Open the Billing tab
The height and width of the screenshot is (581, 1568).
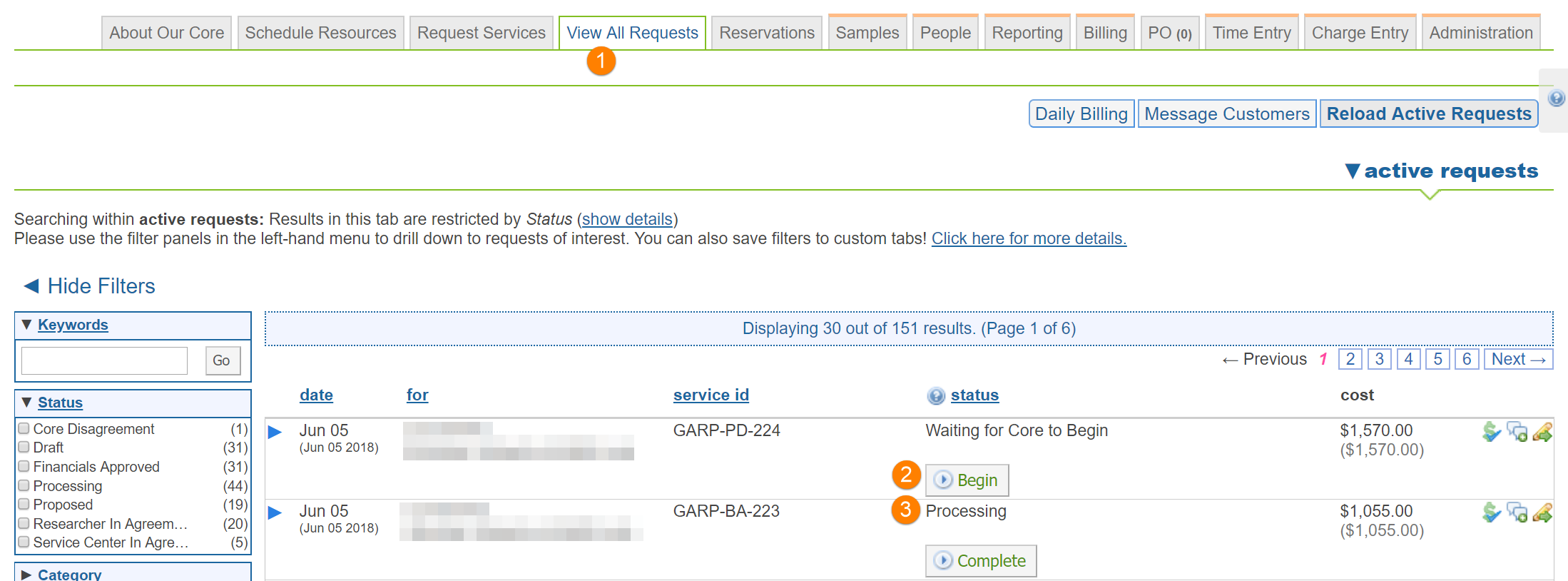(x=1104, y=33)
